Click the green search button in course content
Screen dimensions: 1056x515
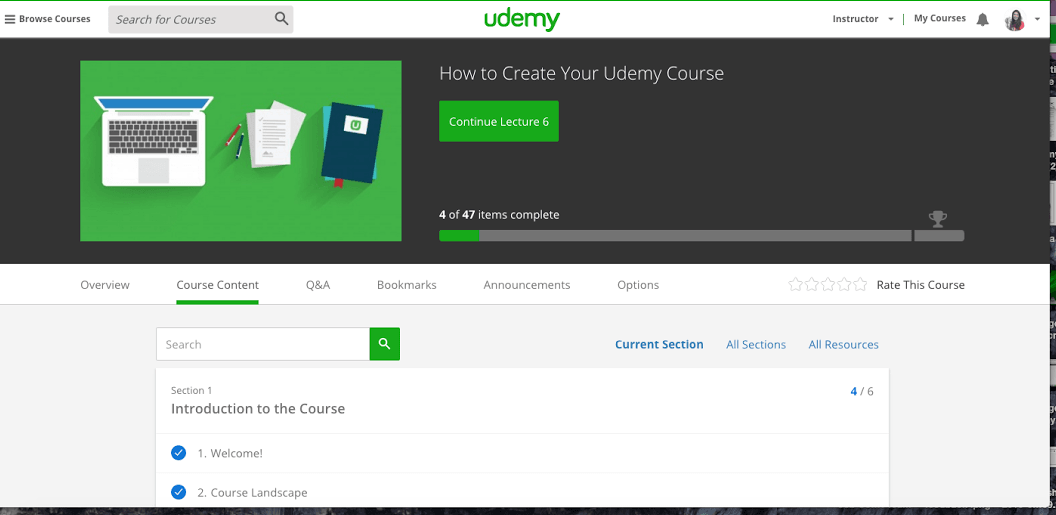point(385,344)
